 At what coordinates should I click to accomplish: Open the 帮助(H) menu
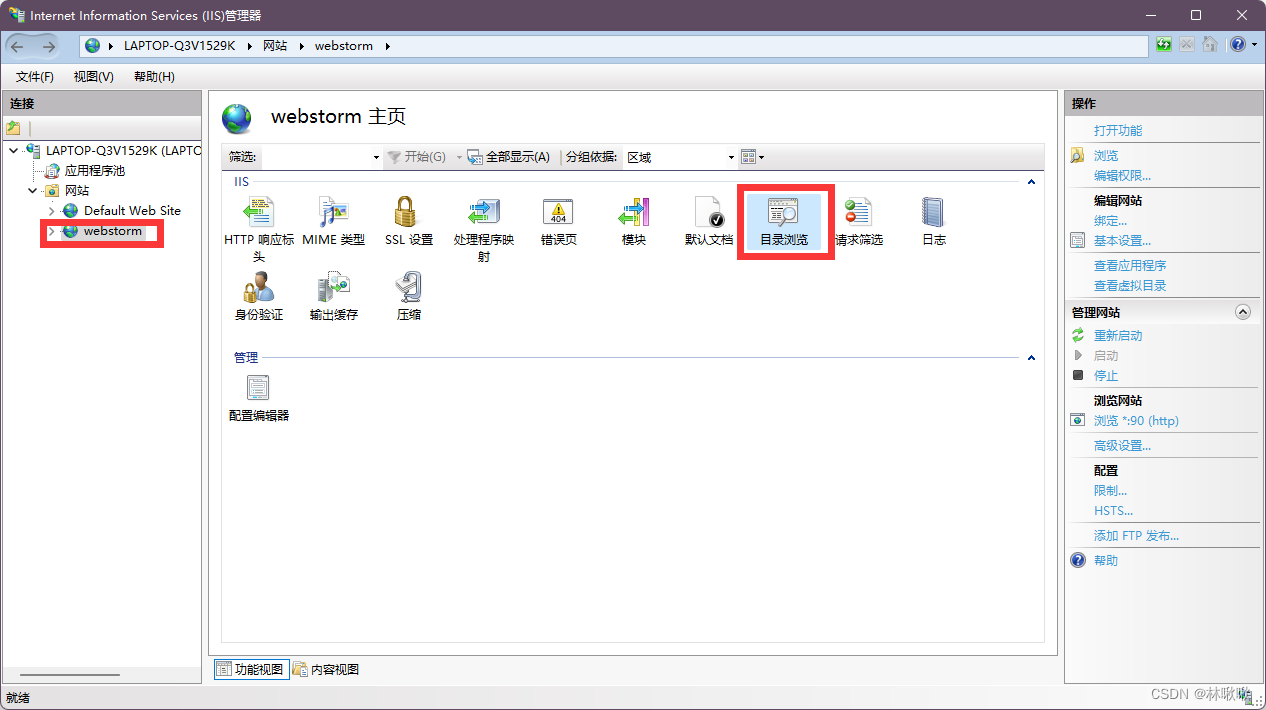(154, 77)
